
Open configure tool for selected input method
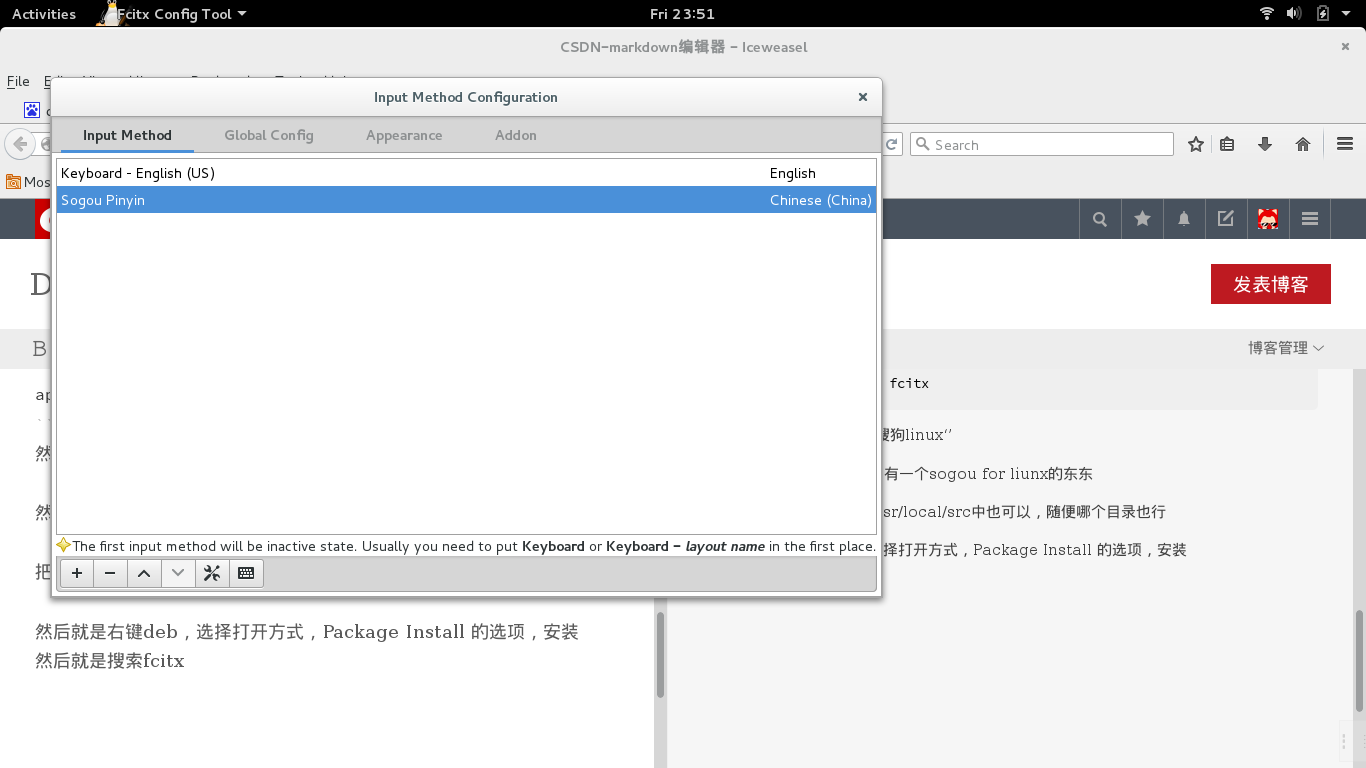pyautogui.click(x=212, y=573)
